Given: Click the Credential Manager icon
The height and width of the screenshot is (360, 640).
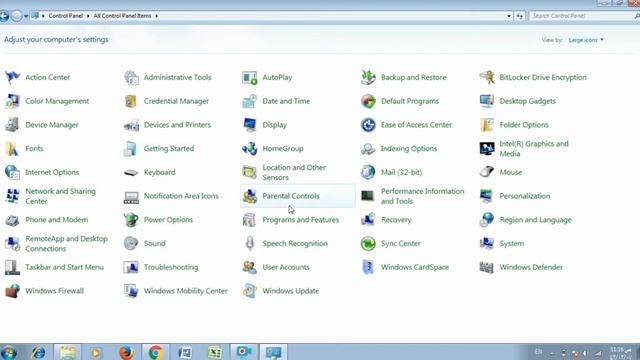Looking at the screenshot, I should pos(131,101).
